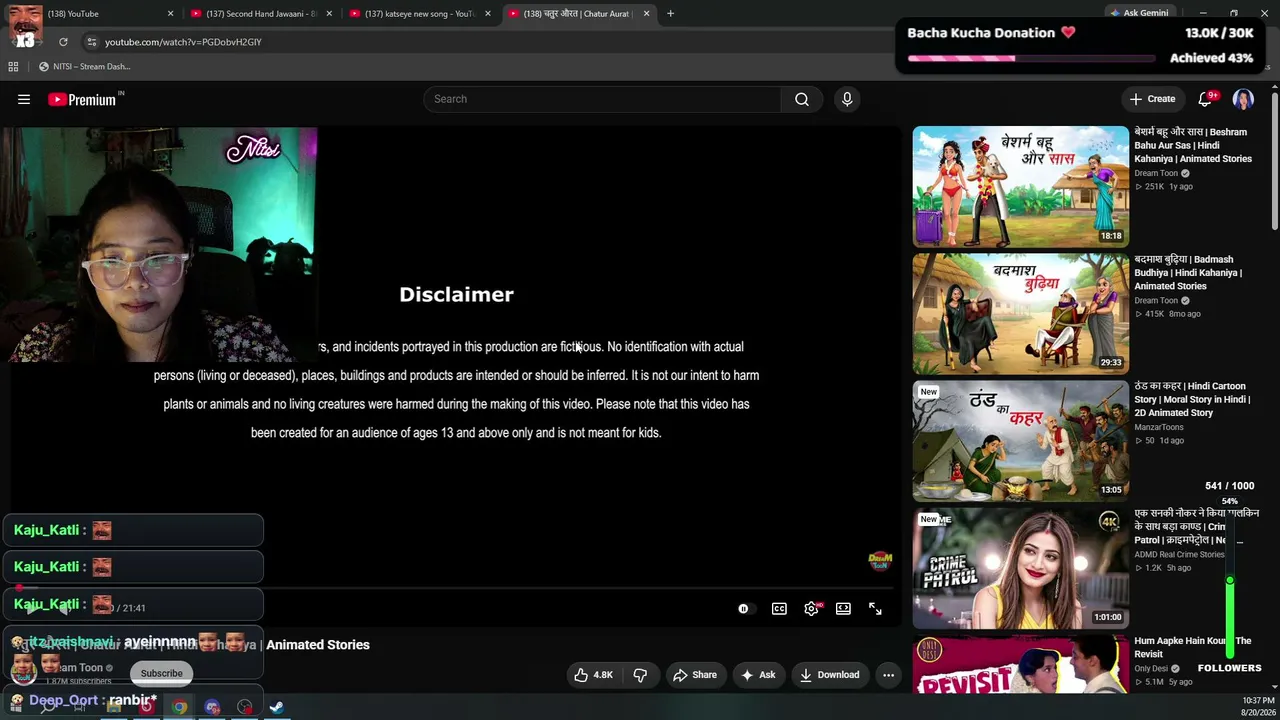This screenshot has height=720, width=1280.
Task: Open Google Chrome in the taskbar
Action: (179, 707)
